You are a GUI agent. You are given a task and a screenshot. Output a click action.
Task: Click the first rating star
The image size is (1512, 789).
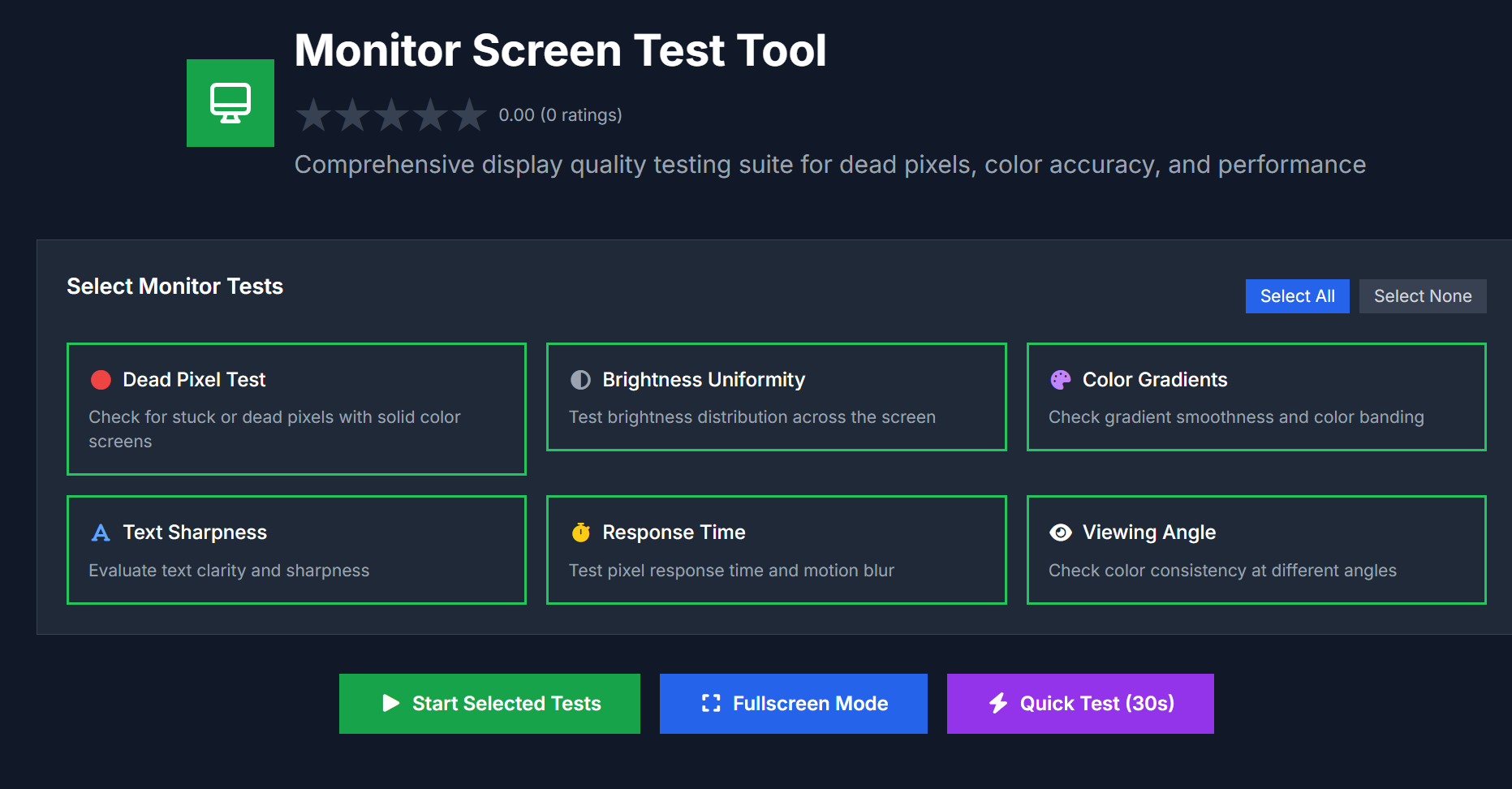point(313,115)
